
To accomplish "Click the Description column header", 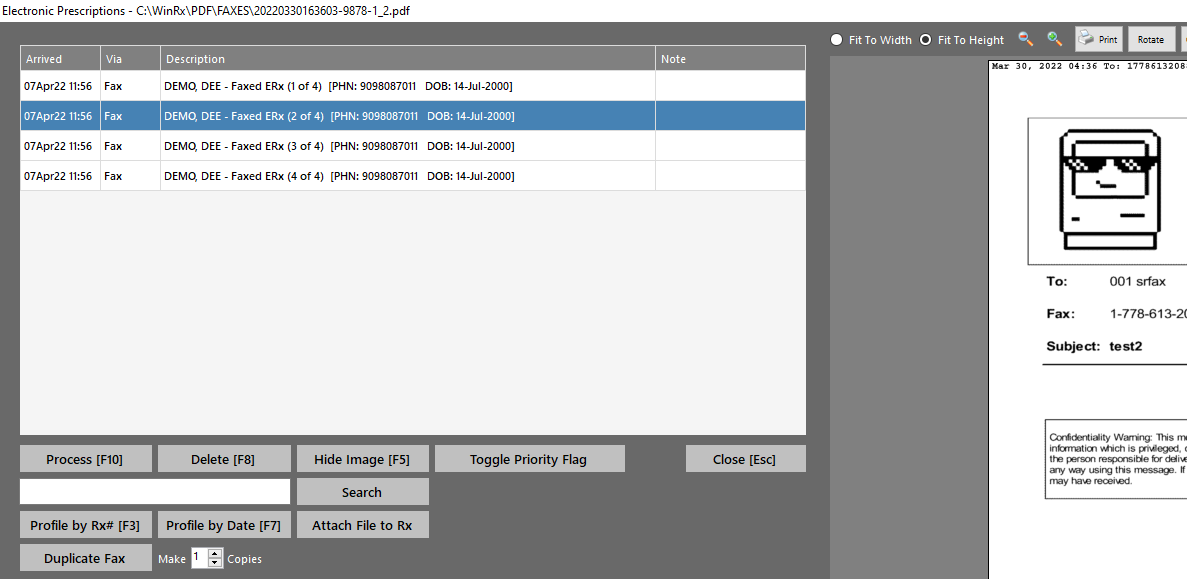I will tap(407, 59).
